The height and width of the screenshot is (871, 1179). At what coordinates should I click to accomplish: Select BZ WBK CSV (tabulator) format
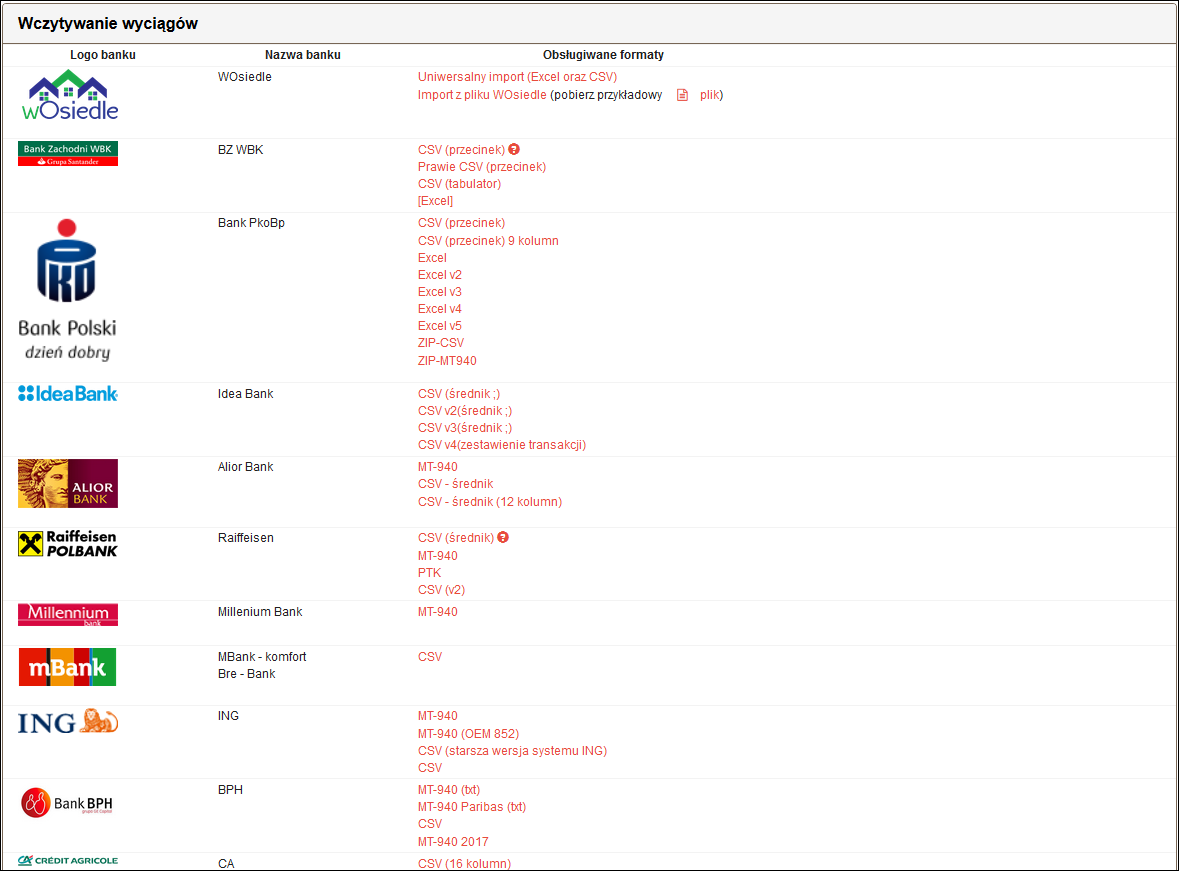pos(459,184)
